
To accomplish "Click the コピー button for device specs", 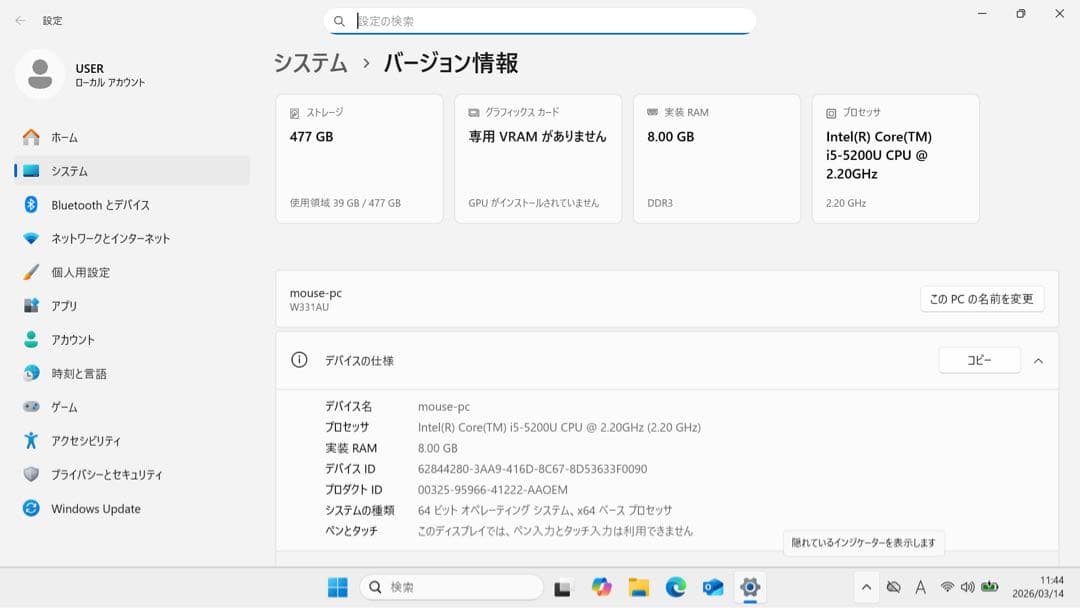I will pyautogui.click(x=979, y=360).
